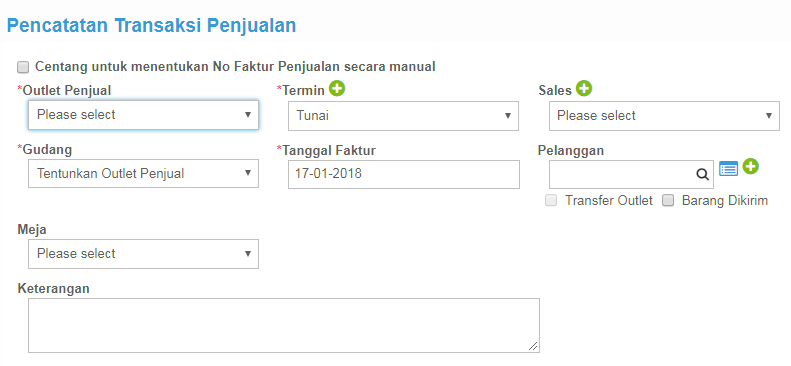The image size is (791, 366).
Task: Expand the Gudang dropdown
Action: tap(143, 173)
